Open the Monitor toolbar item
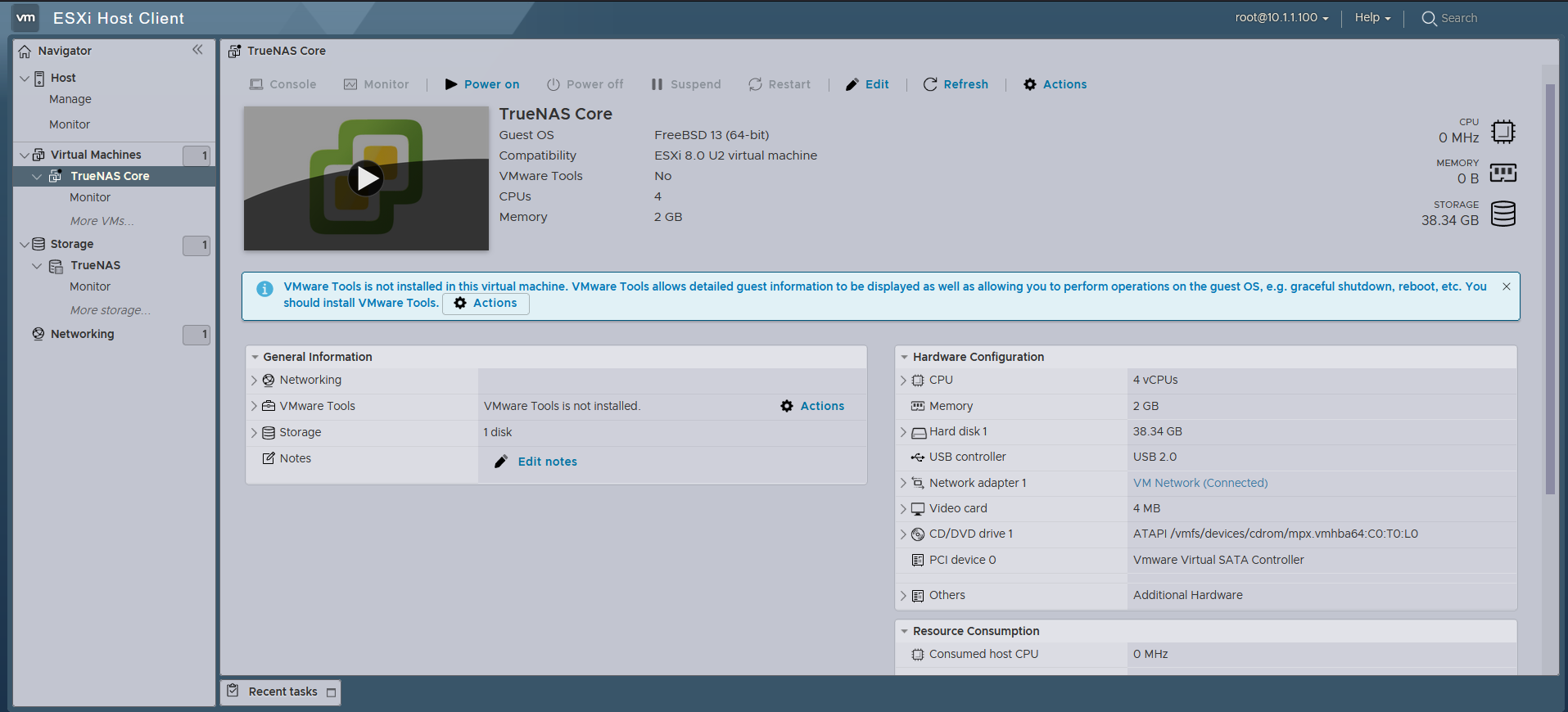 pyautogui.click(x=377, y=84)
